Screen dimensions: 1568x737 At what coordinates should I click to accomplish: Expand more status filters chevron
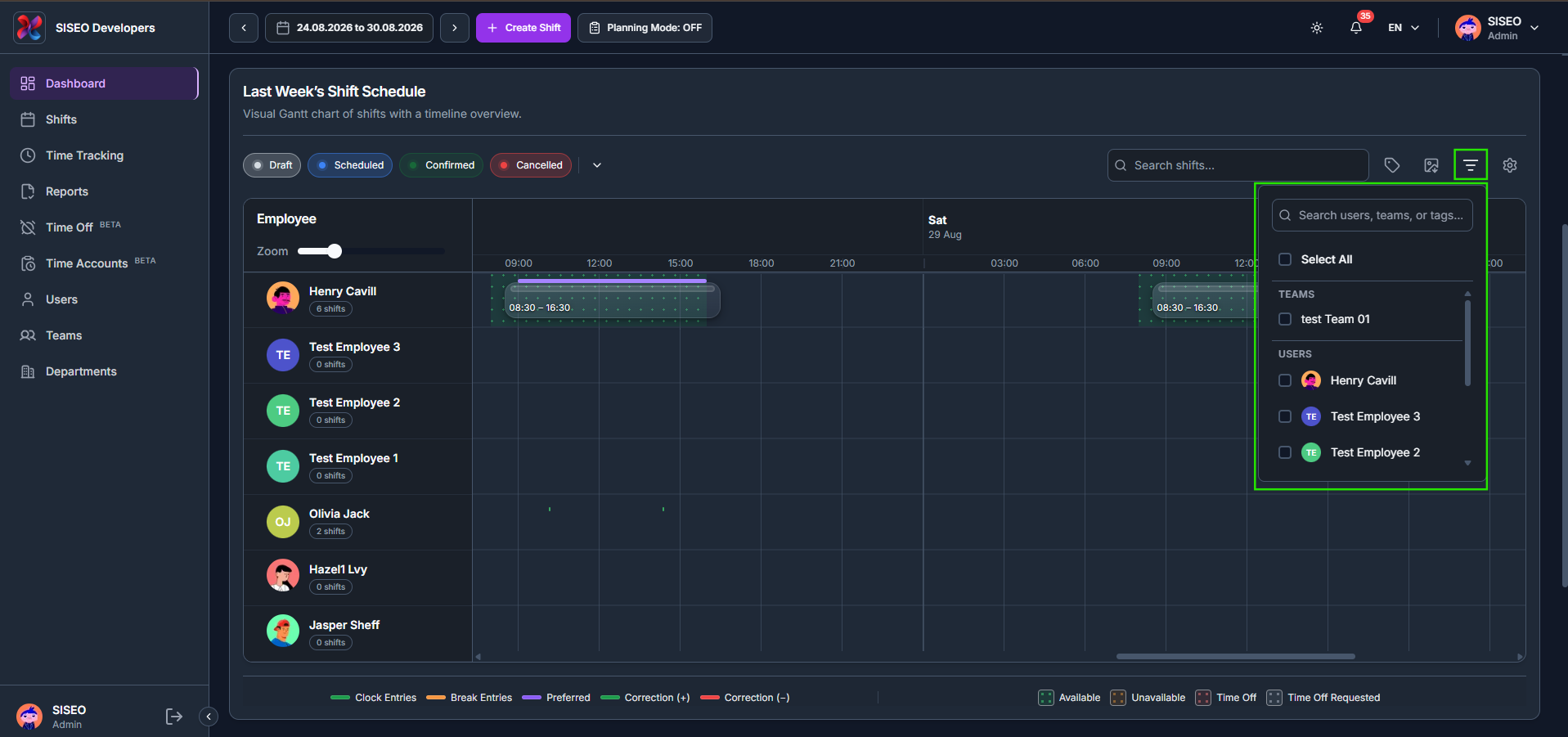[x=597, y=165]
